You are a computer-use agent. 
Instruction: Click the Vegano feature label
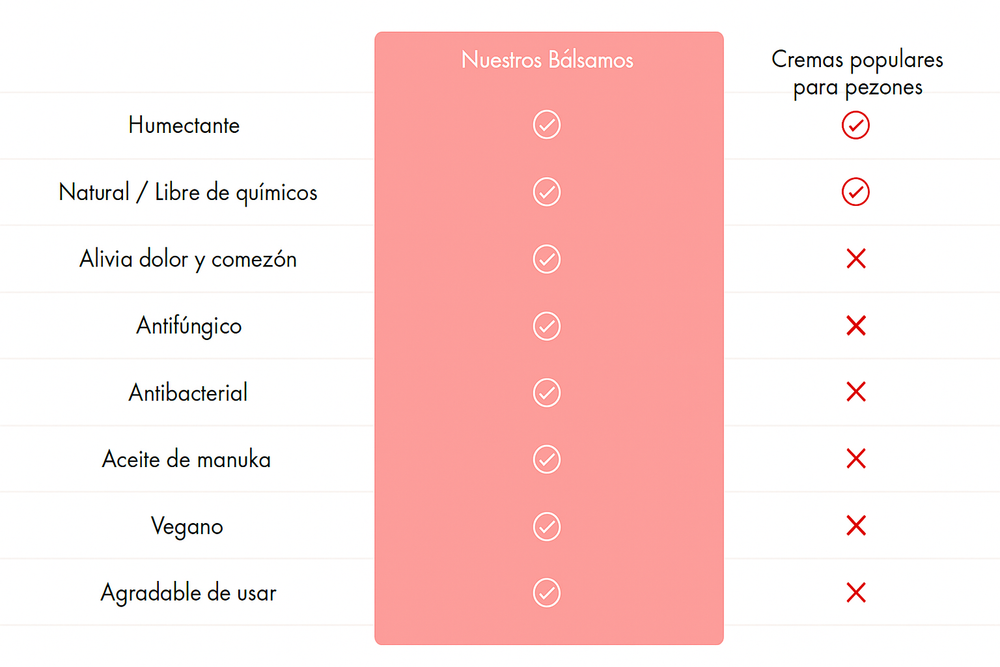[x=187, y=527]
